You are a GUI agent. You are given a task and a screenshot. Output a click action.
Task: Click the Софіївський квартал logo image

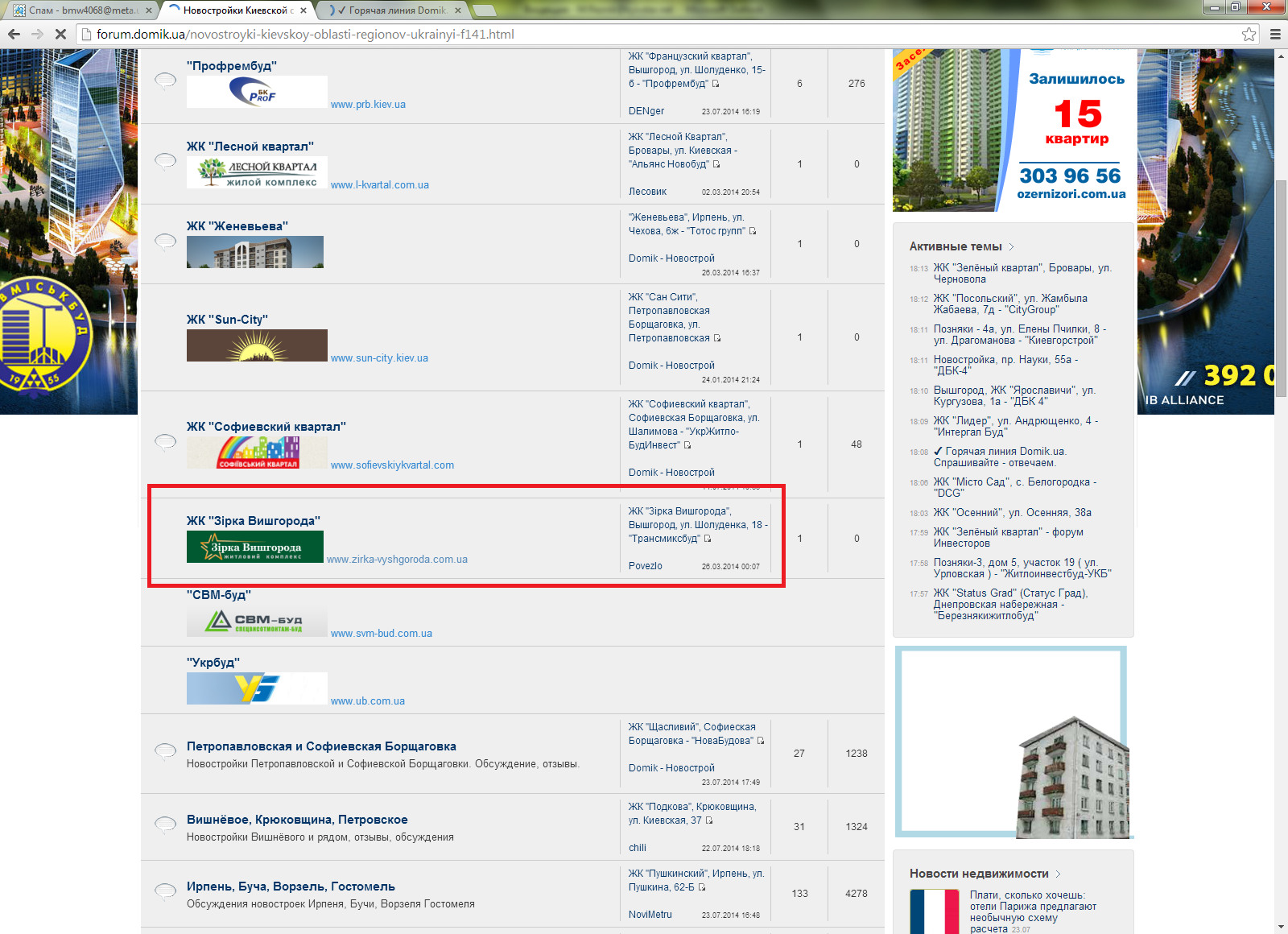pos(257,453)
